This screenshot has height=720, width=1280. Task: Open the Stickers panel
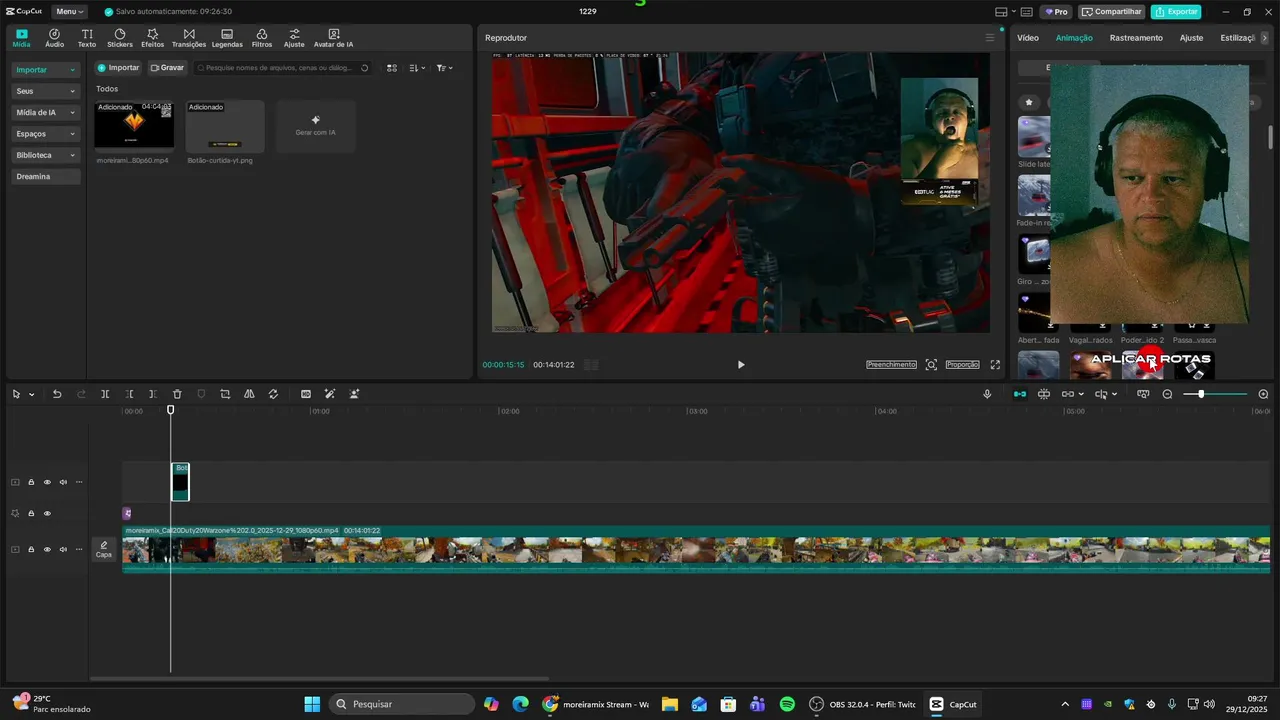[120, 38]
